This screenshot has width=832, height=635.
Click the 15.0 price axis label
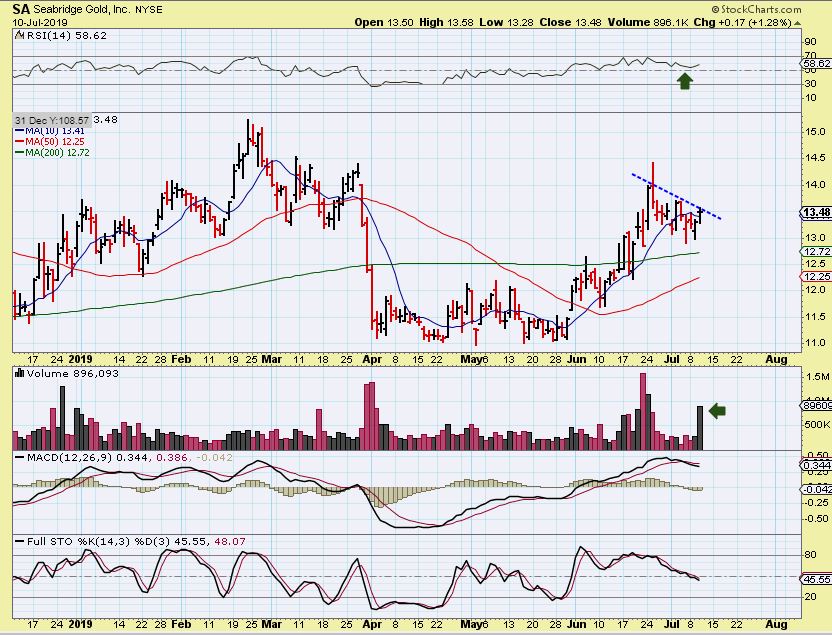814,132
